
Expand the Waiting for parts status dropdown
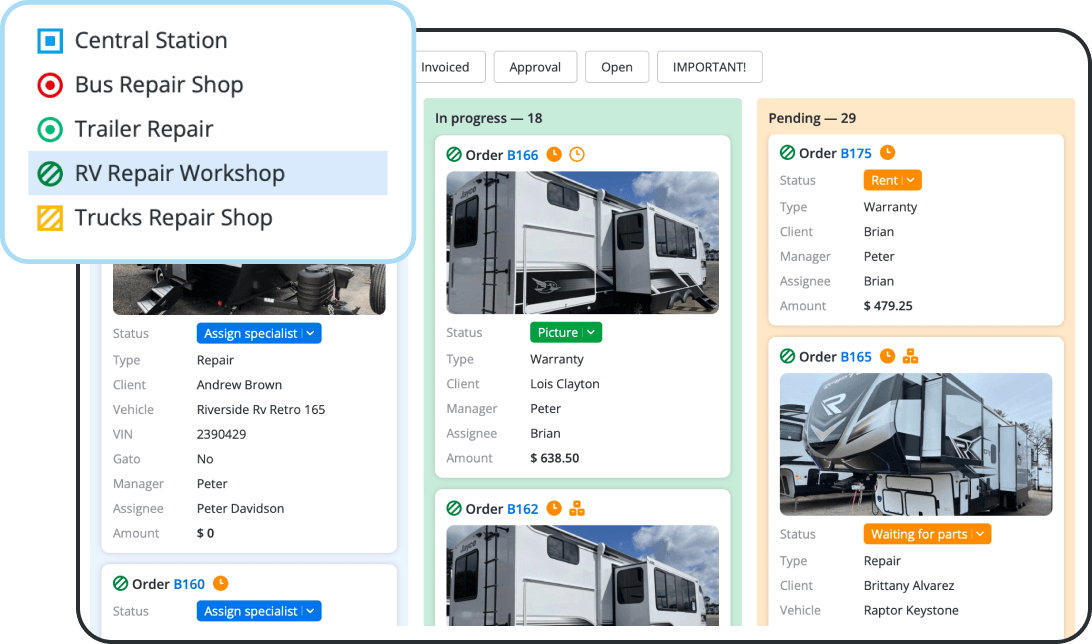click(x=927, y=533)
